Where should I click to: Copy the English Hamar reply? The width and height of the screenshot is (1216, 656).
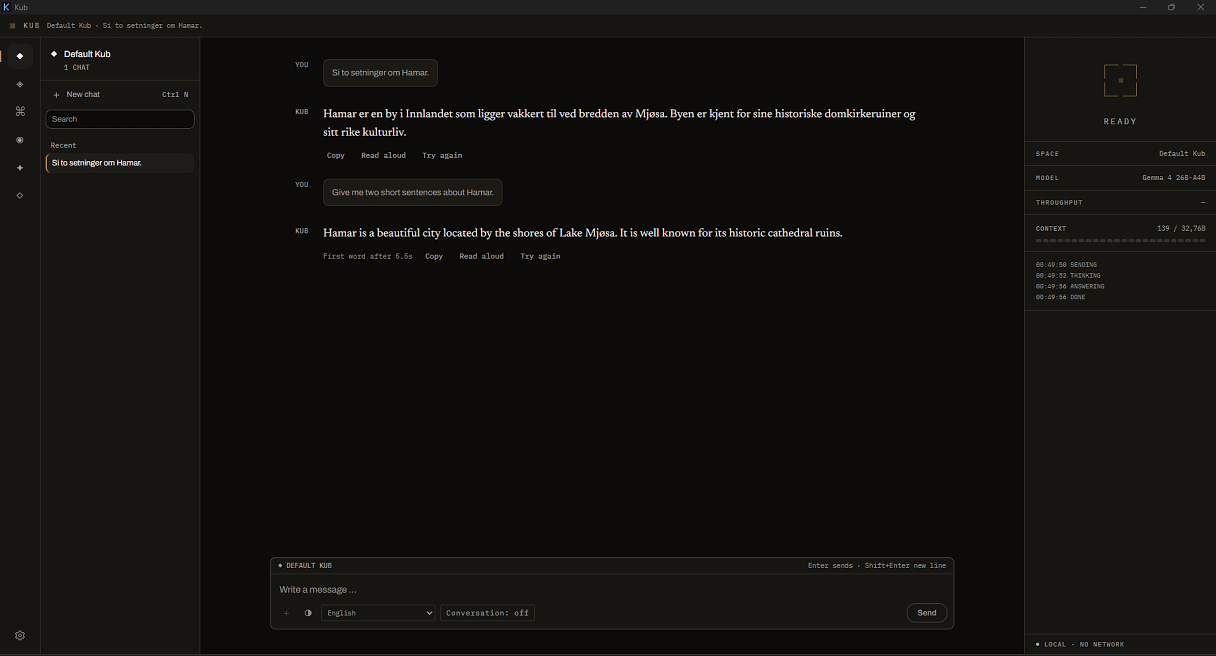coord(434,256)
